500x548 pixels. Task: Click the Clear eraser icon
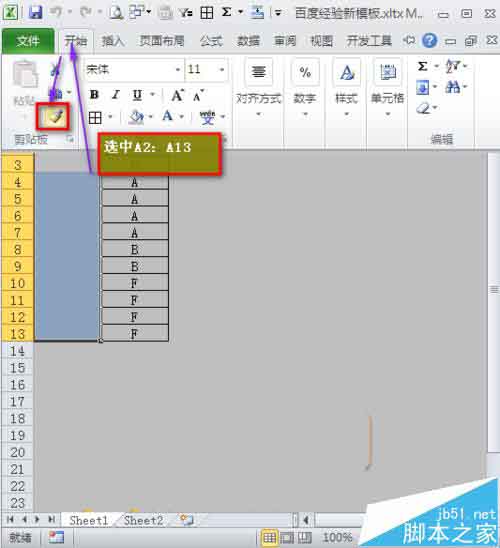(x=423, y=109)
